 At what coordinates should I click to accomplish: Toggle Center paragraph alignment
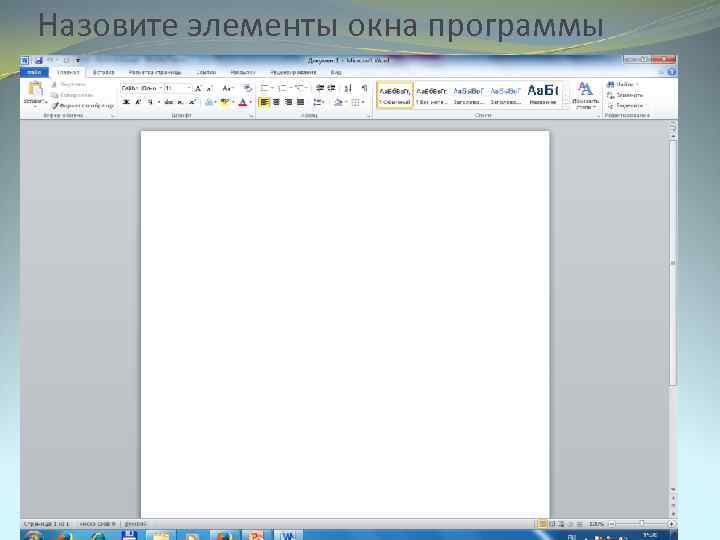pos(276,102)
